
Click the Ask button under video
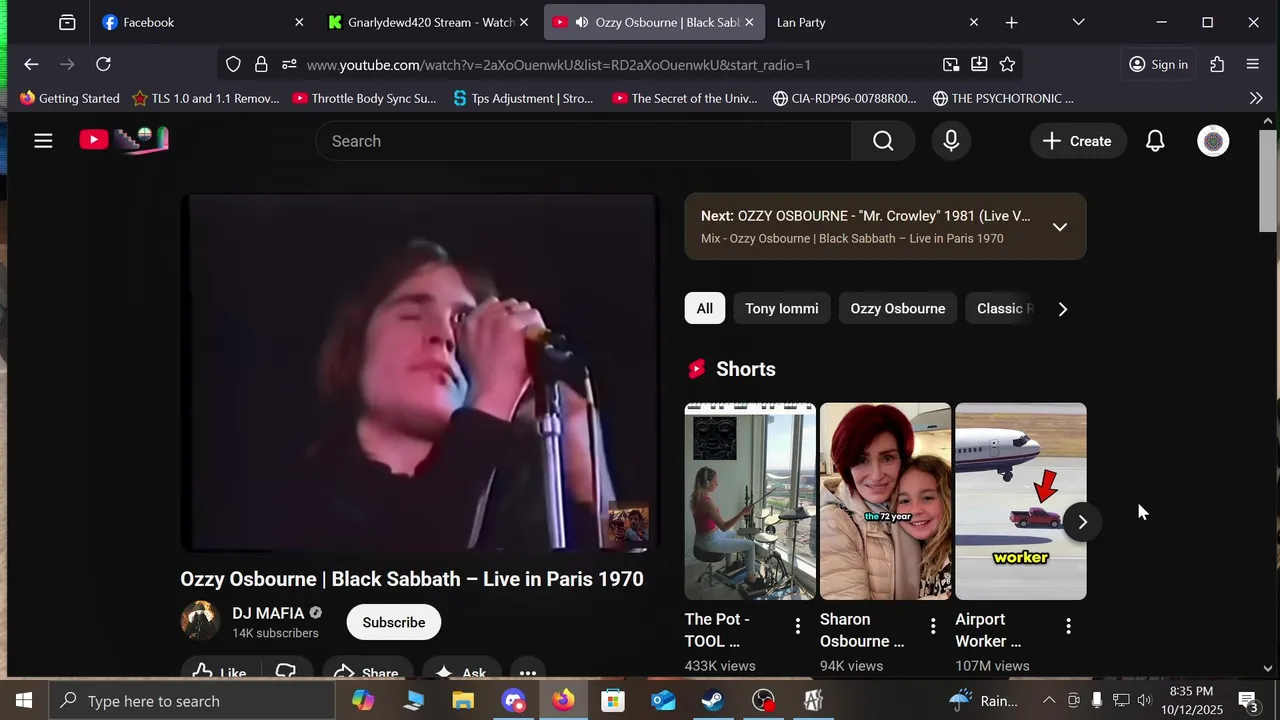click(x=462, y=672)
